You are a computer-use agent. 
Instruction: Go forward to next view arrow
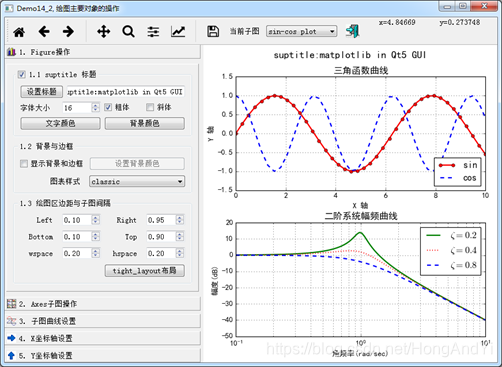click(68, 32)
